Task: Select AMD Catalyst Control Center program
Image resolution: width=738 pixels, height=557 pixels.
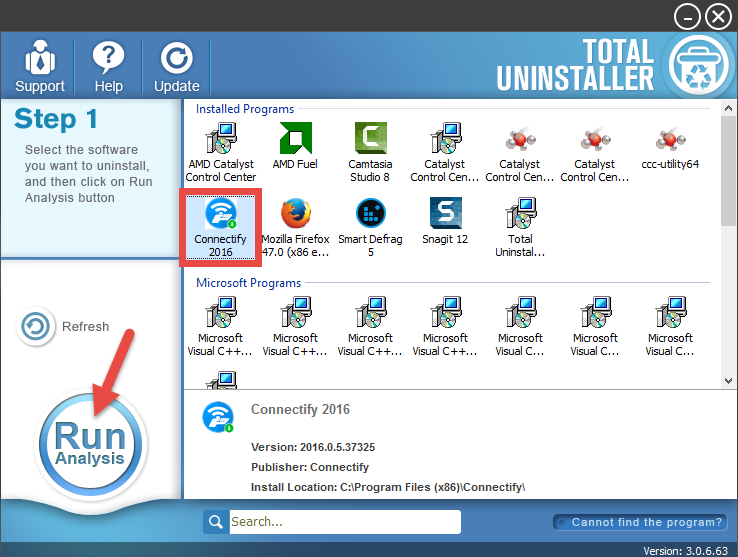Action: pos(221,152)
